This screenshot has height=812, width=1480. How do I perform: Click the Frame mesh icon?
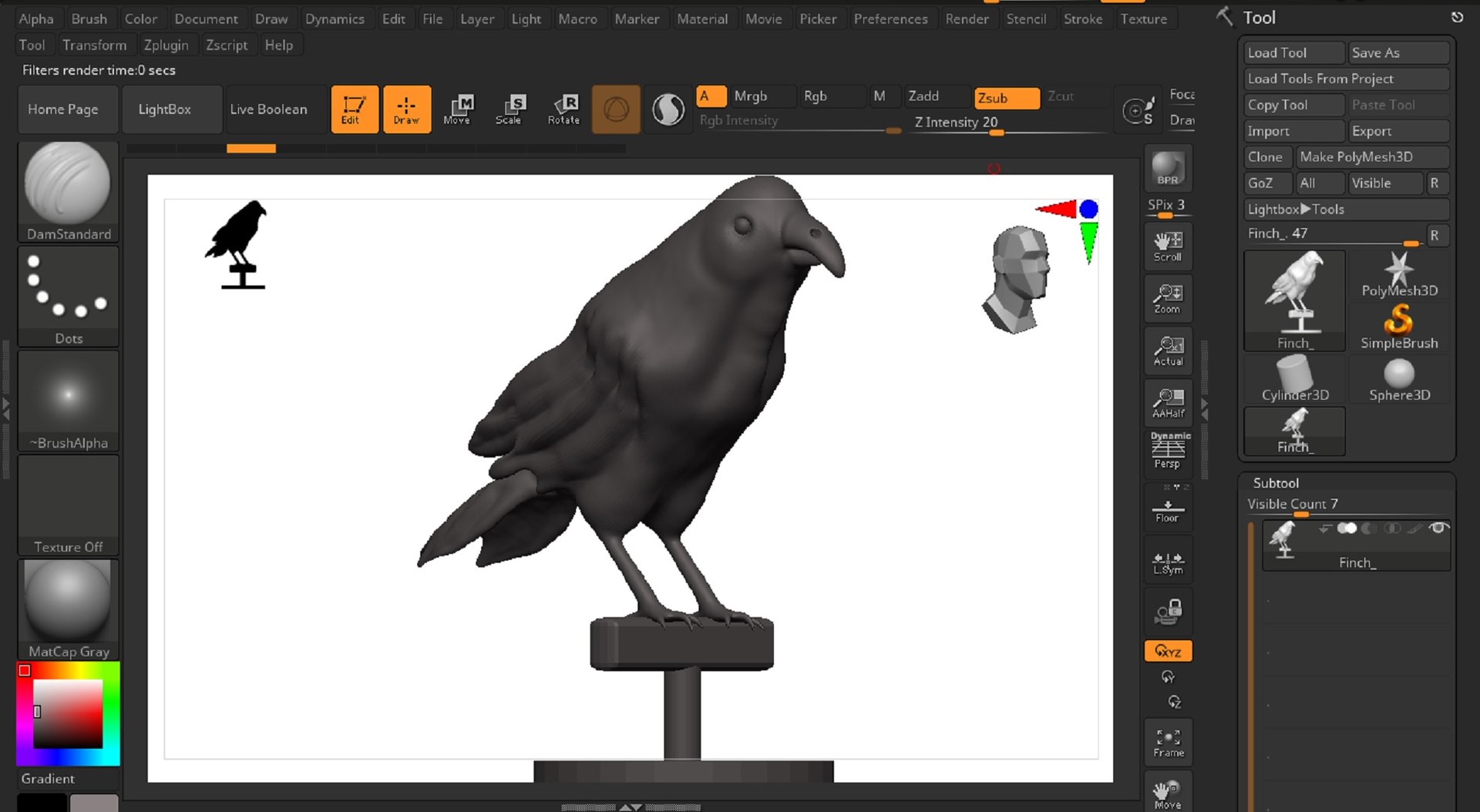coord(1168,742)
